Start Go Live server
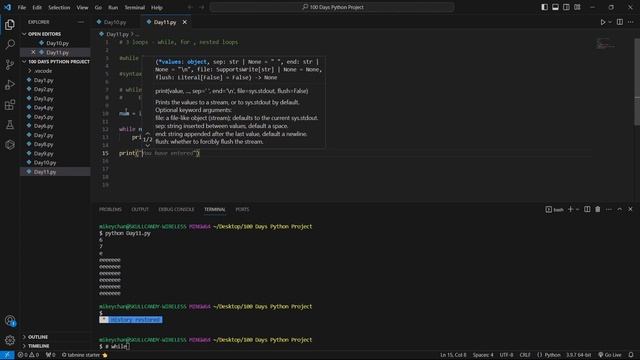This screenshot has height=360, width=640. pos(610,355)
